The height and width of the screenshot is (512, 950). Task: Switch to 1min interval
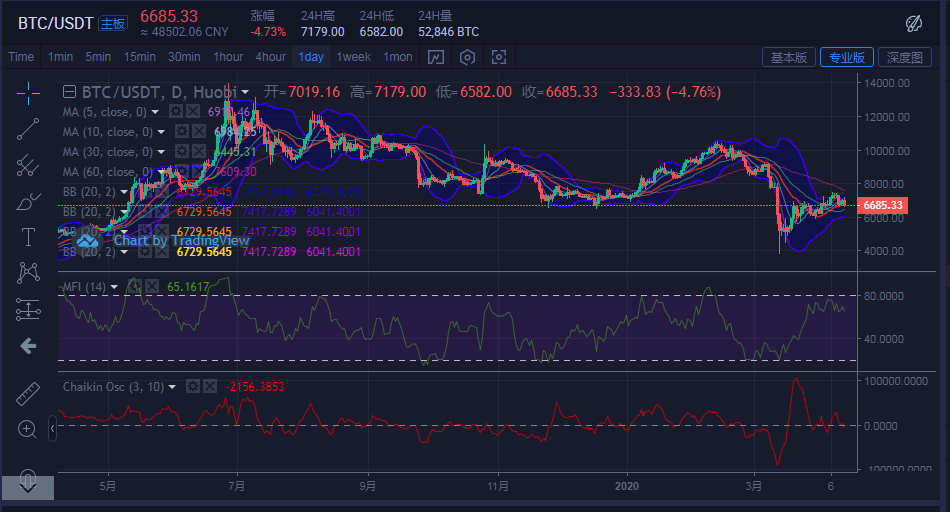pos(61,57)
